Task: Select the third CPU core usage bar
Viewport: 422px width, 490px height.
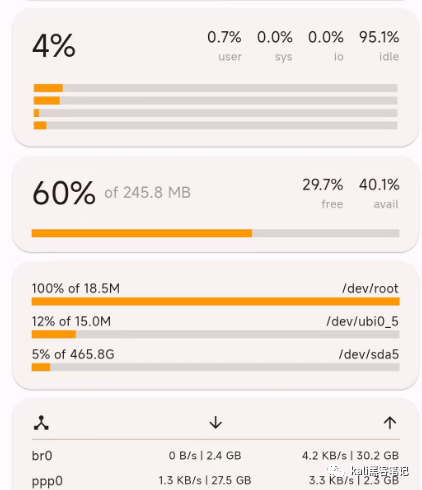Action: coord(215,113)
